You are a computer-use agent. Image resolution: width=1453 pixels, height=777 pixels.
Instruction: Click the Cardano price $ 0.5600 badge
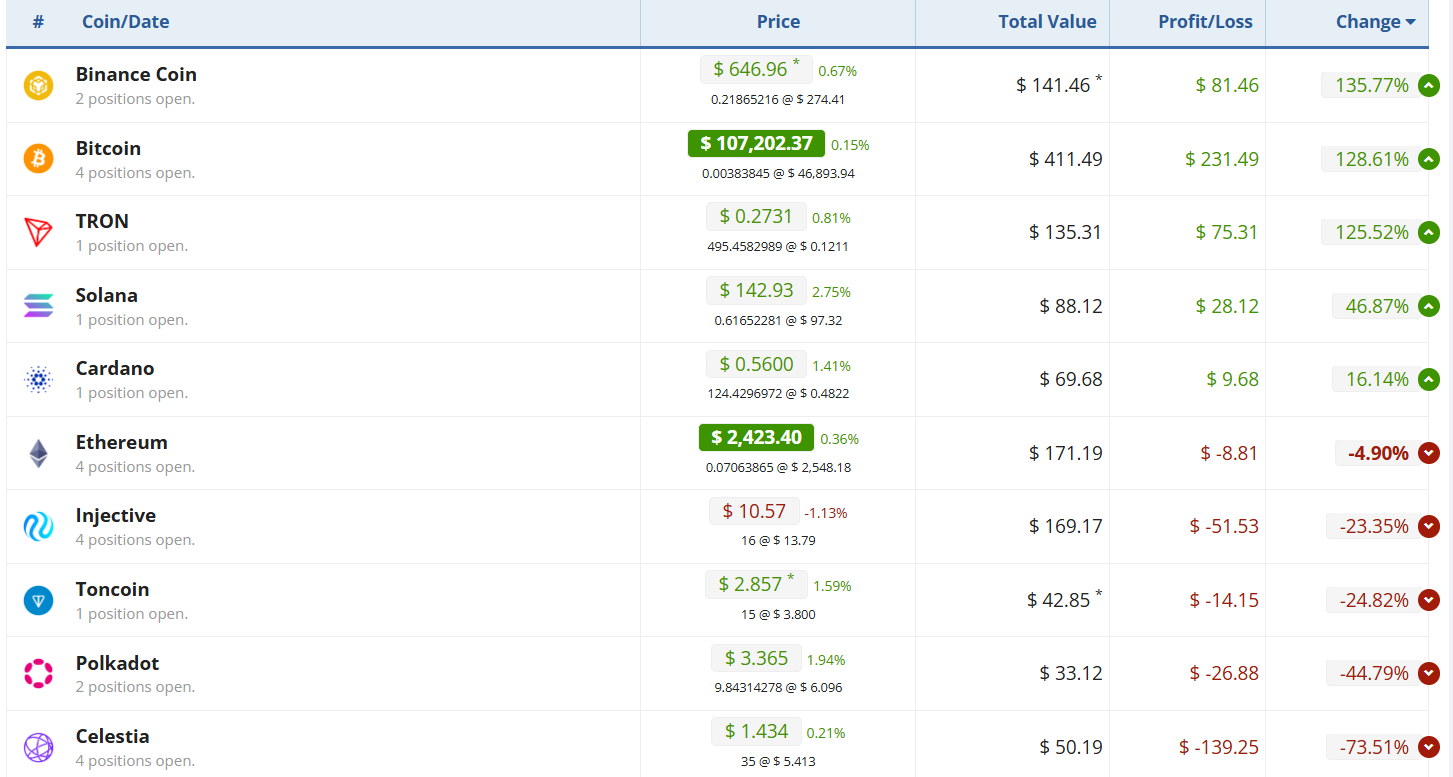tap(755, 364)
